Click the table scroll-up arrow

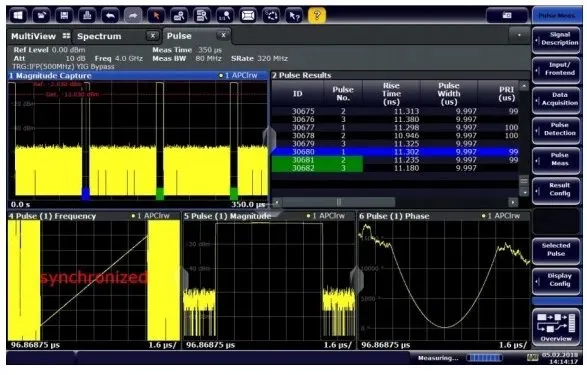pyautogui.click(x=524, y=86)
